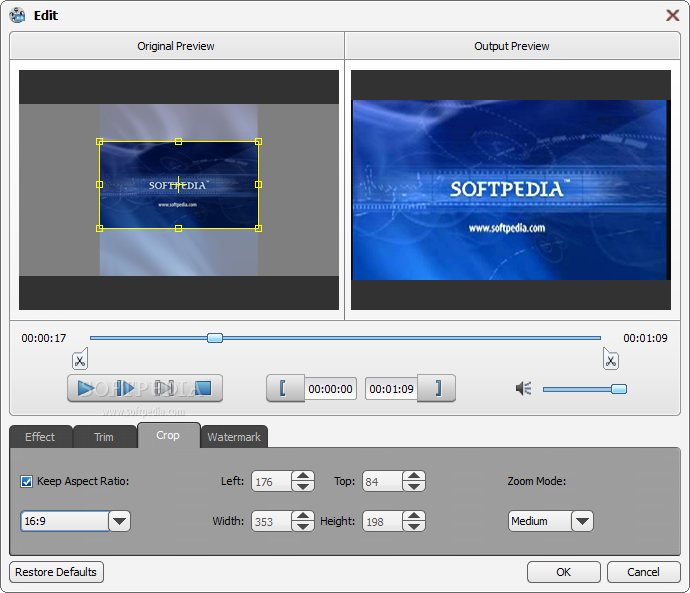The image size is (690, 593).
Task: Click the Output Preview header
Action: tap(512, 46)
